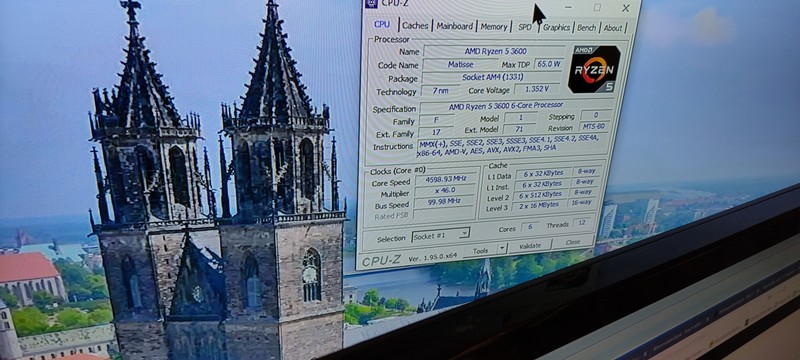The width and height of the screenshot is (800, 360).
Task: Click the AMD Ryzen 5 logo image
Action: [594, 69]
